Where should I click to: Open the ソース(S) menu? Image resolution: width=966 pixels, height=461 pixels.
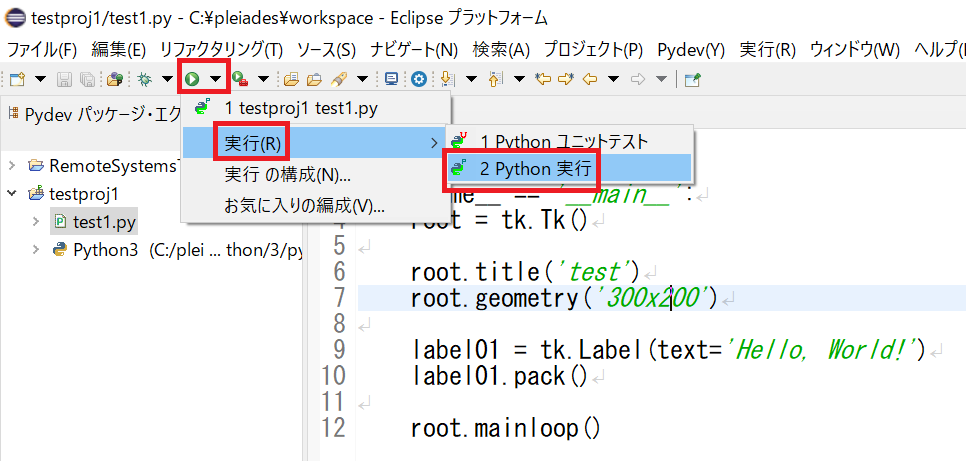pyautogui.click(x=327, y=49)
